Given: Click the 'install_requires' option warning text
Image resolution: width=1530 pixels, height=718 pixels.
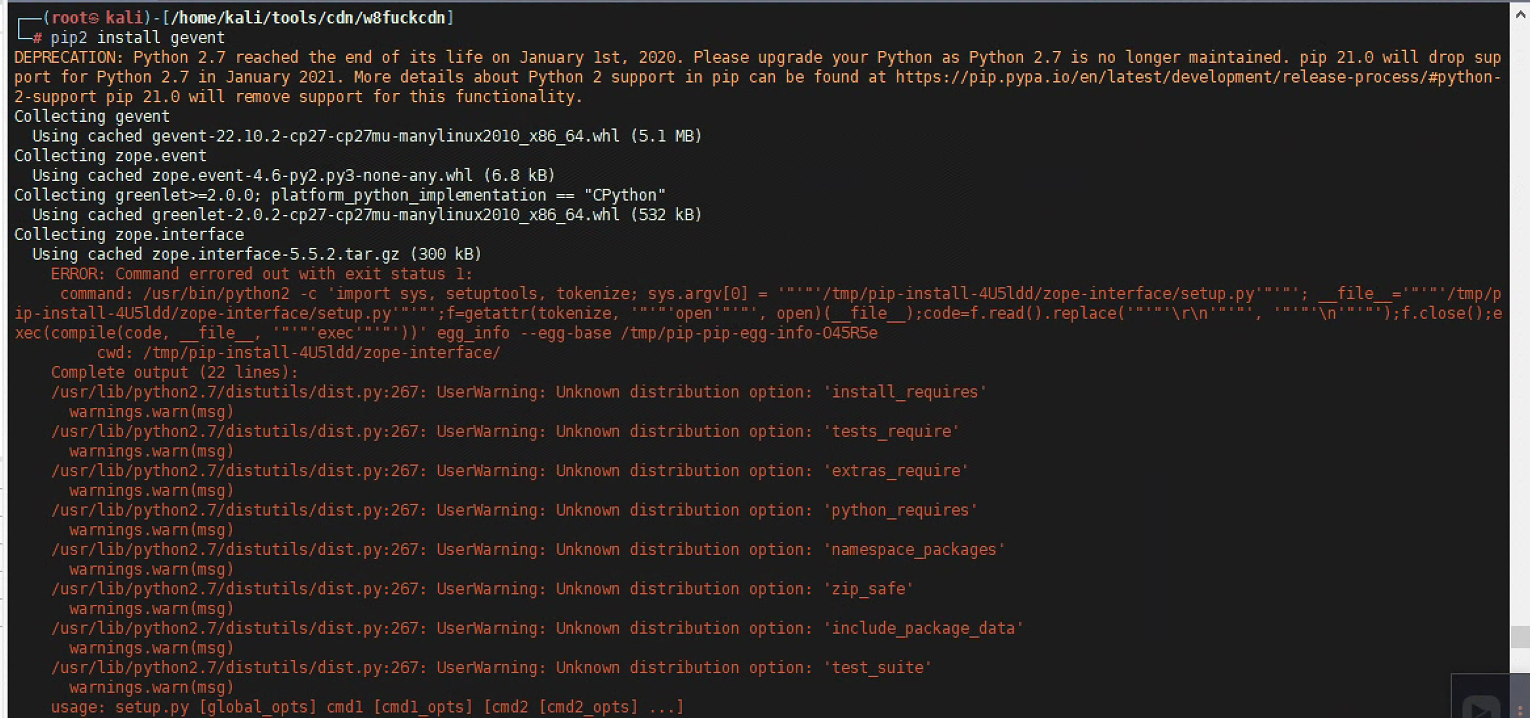Looking at the screenshot, I should 905,392.
